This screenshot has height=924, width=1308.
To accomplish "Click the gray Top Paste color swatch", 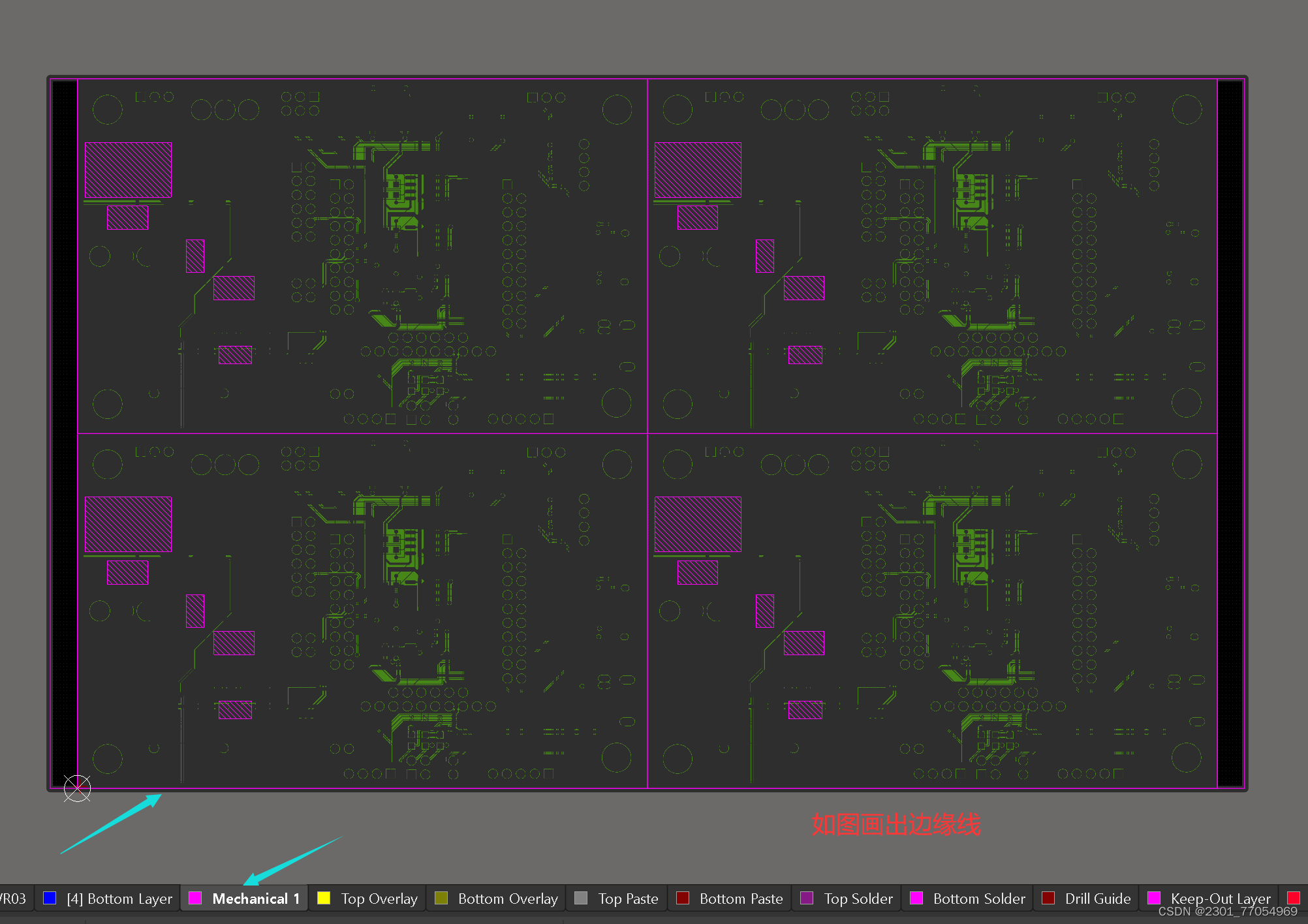I will pyautogui.click(x=581, y=898).
